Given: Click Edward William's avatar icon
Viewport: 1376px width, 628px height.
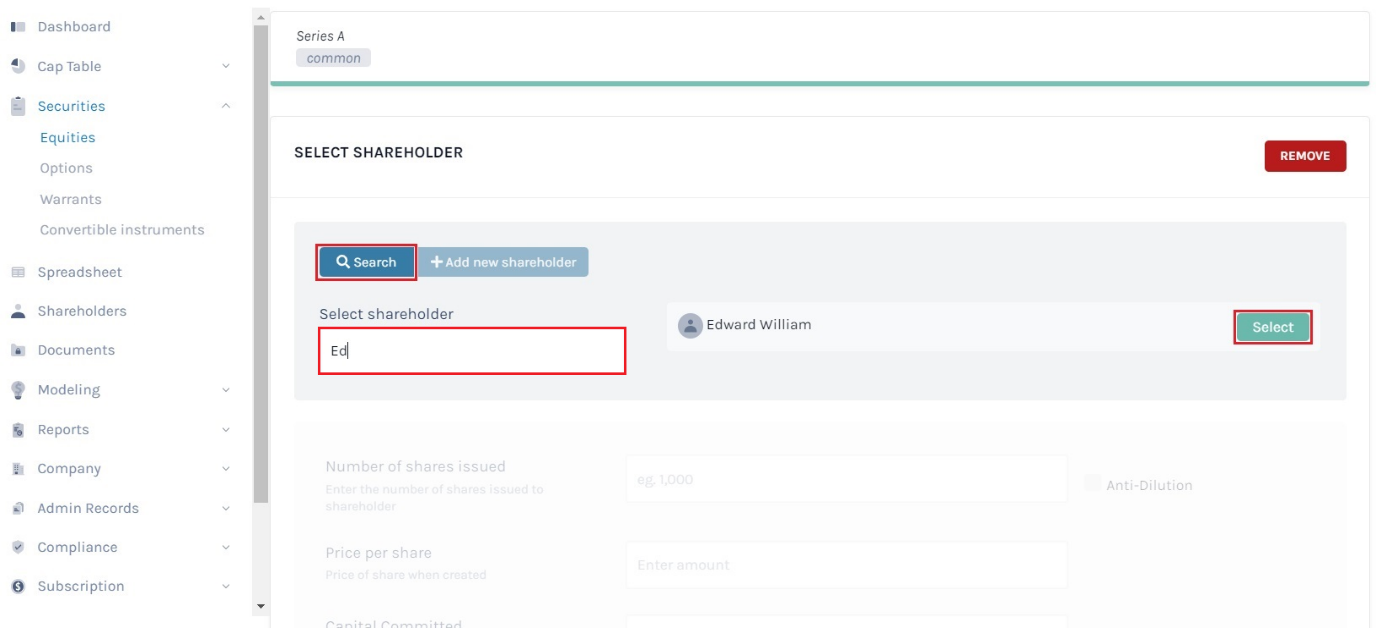Looking at the screenshot, I should (x=690, y=326).
